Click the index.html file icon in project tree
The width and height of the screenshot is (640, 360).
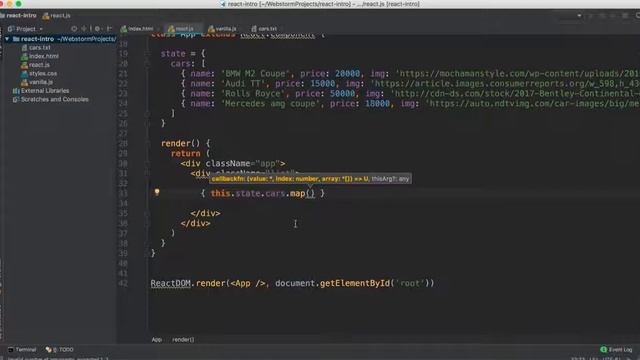(x=24, y=56)
